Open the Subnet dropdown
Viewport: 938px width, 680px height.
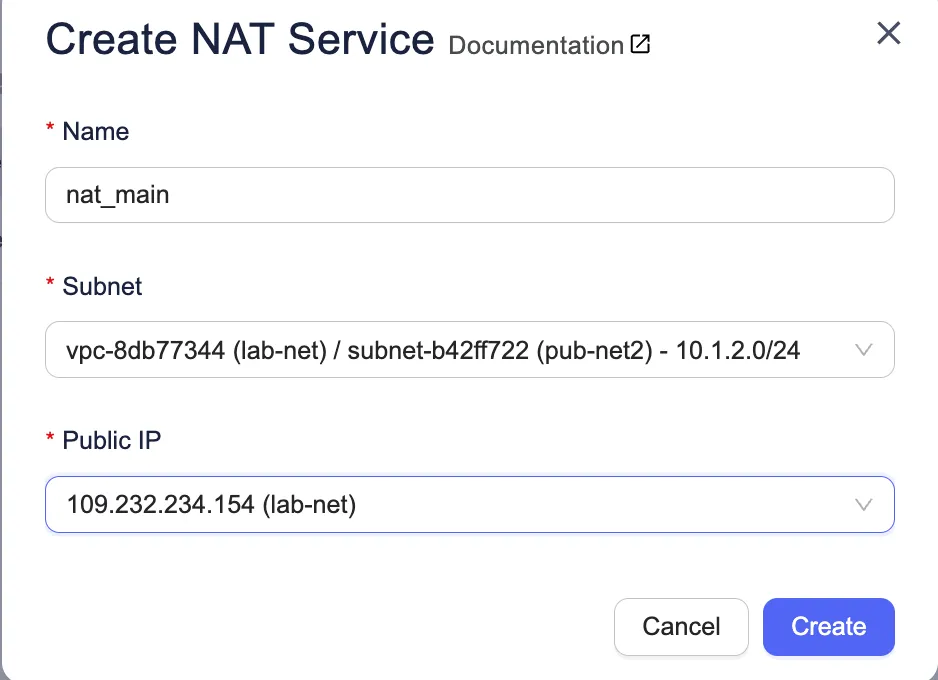click(469, 350)
